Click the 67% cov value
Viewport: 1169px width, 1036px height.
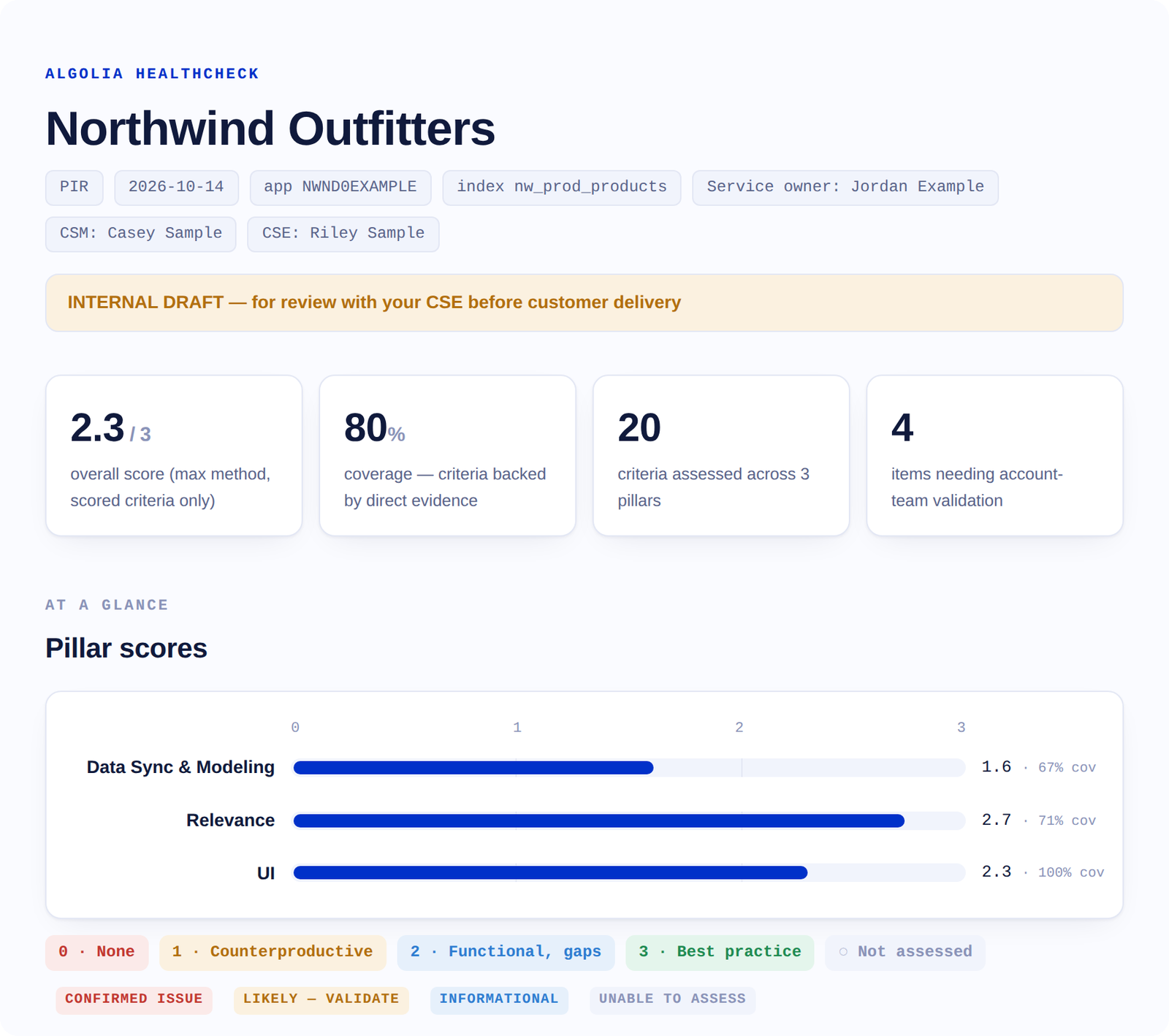1067,768
